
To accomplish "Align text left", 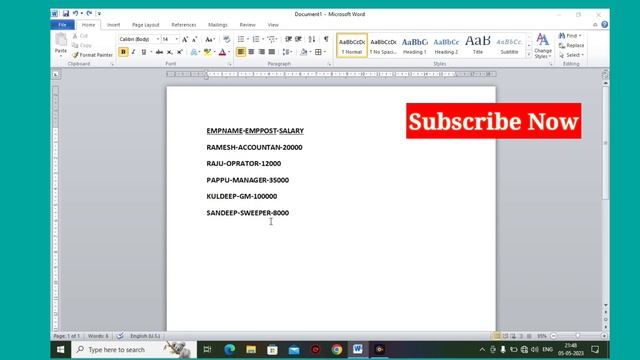I will tap(241, 52).
